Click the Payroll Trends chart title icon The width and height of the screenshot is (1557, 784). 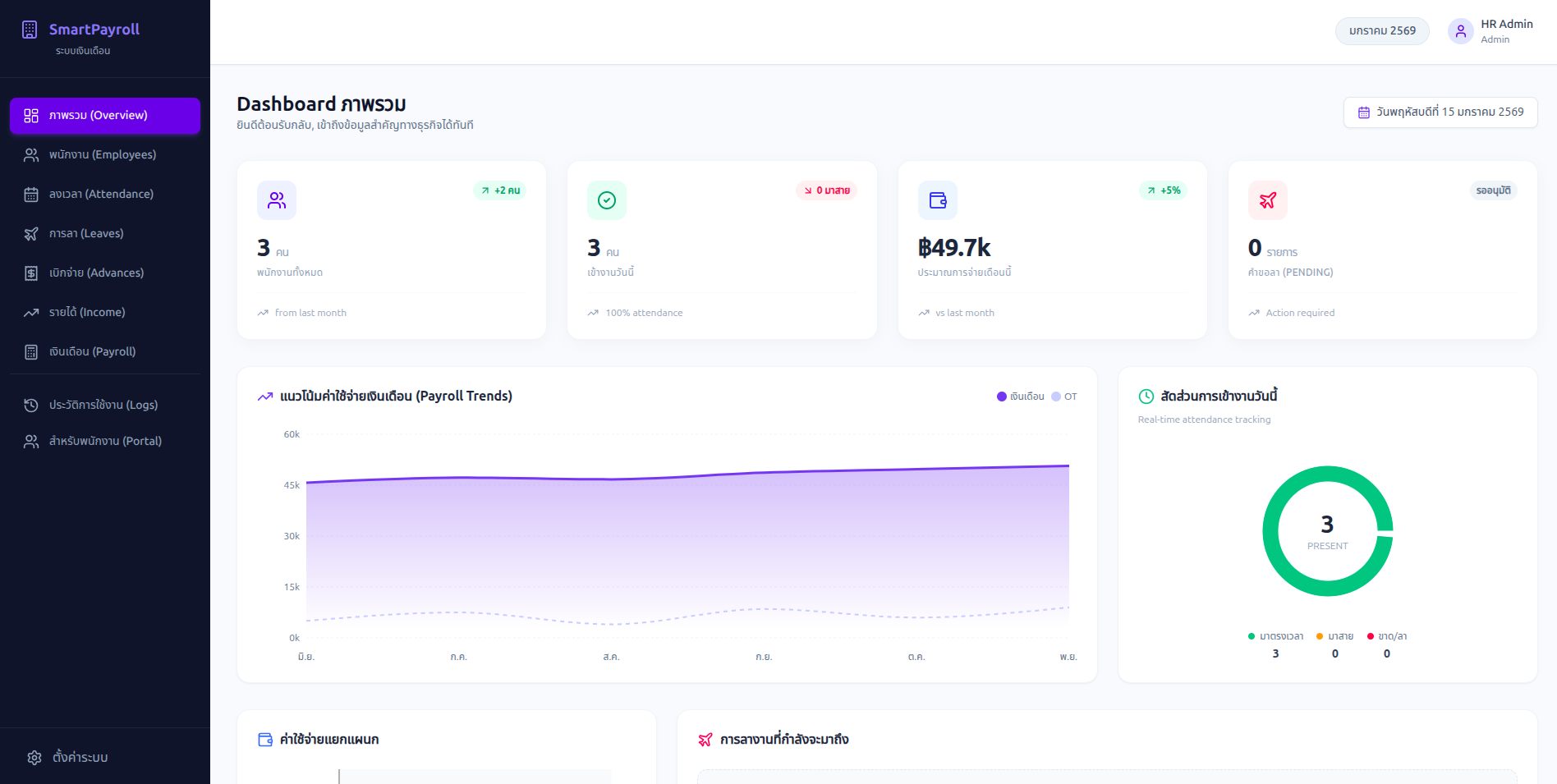pos(265,397)
